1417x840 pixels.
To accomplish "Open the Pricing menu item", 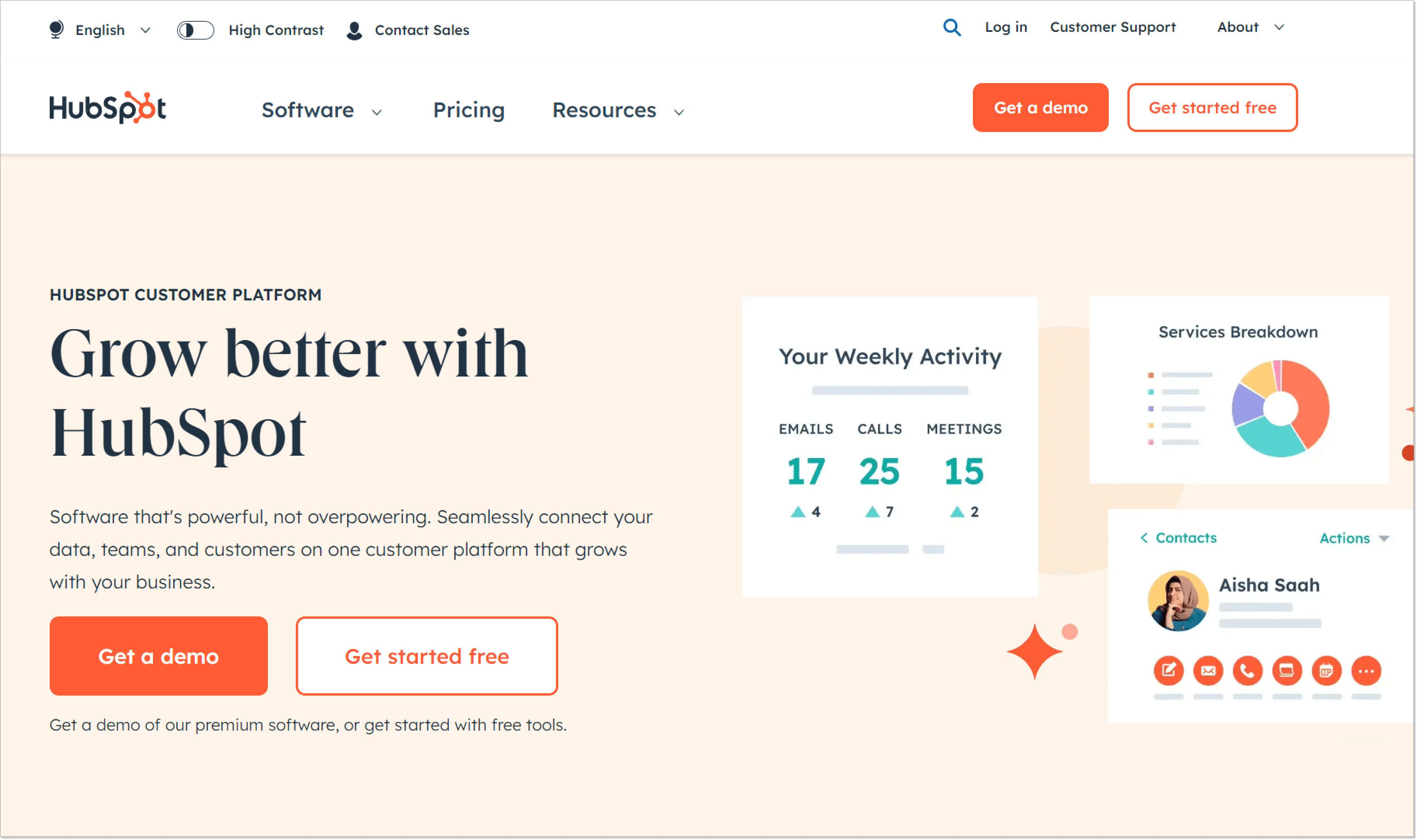I will click(469, 110).
